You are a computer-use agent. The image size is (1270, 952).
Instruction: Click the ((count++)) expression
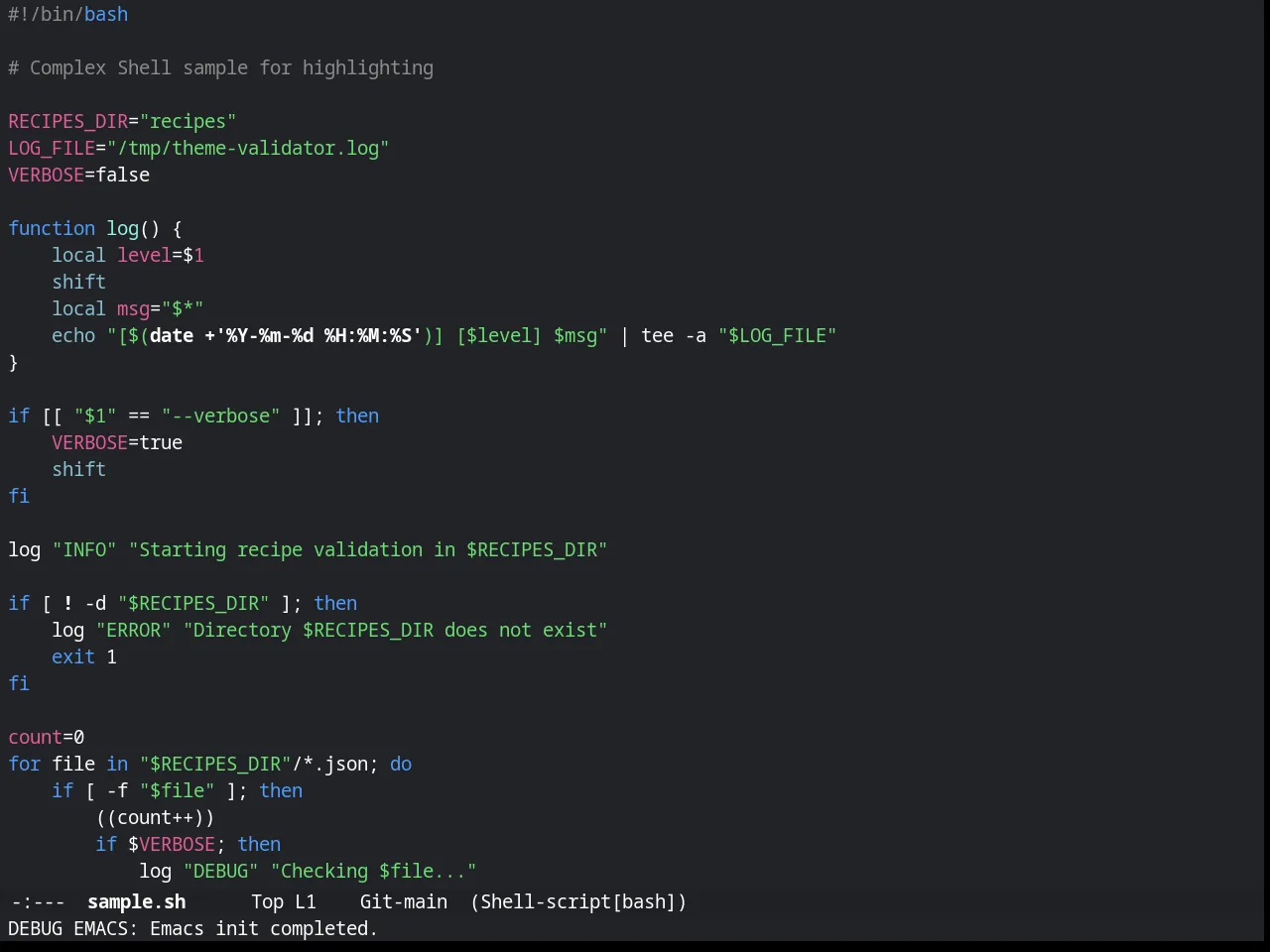click(x=155, y=817)
